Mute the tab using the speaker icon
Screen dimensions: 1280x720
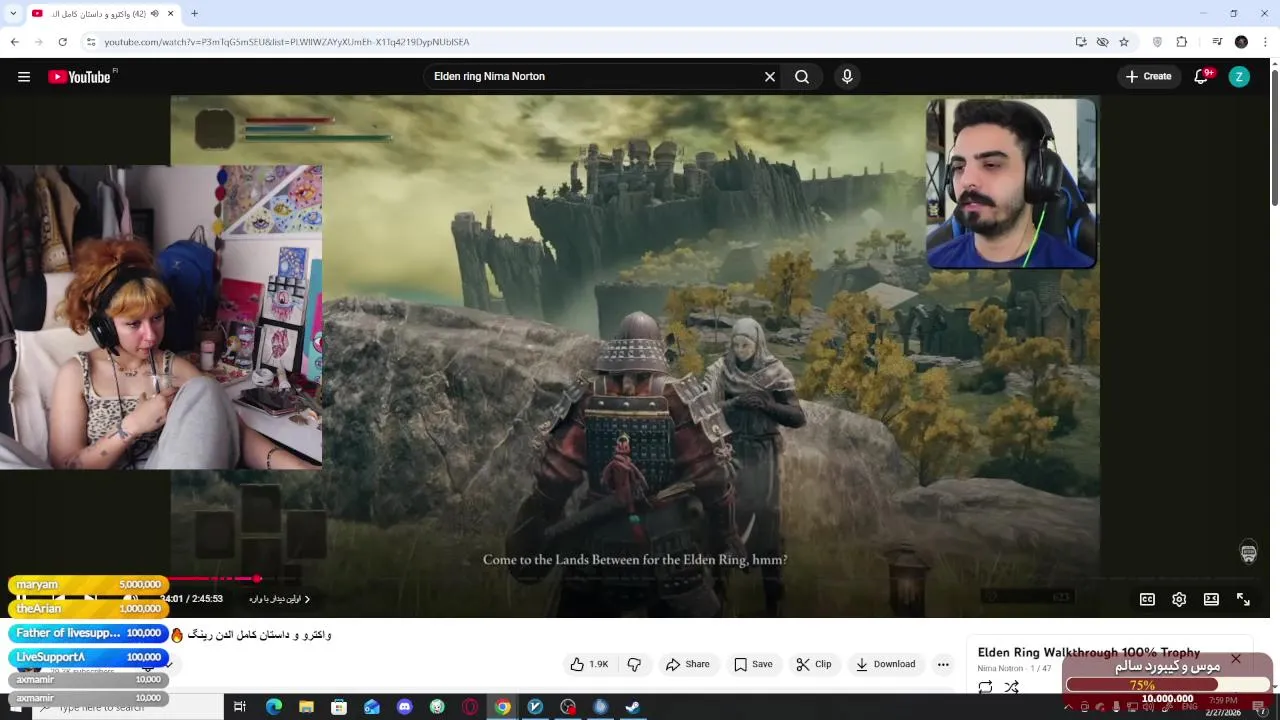(x=154, y=14)
